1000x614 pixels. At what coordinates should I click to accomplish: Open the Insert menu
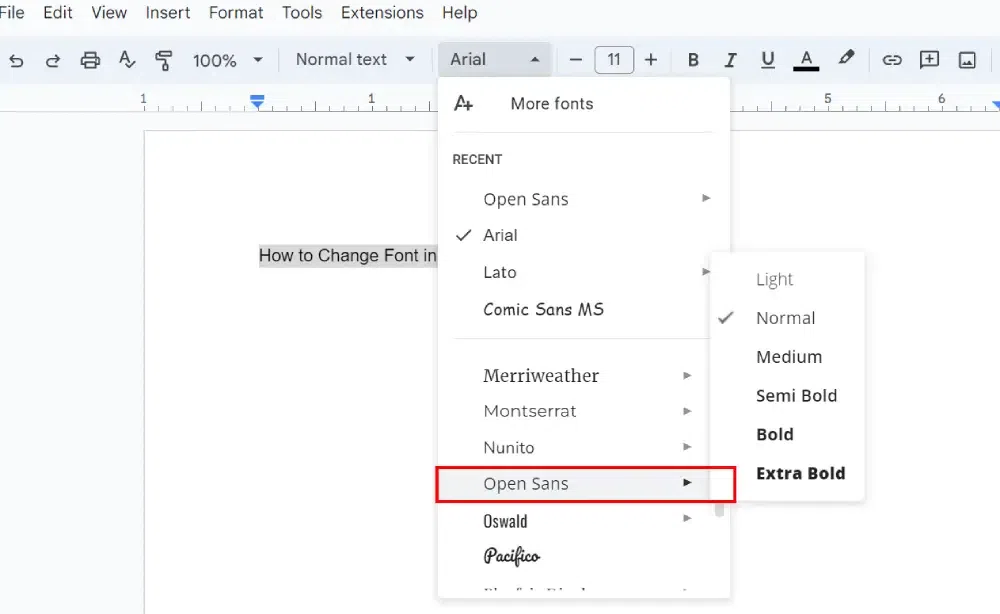point(168,13)
